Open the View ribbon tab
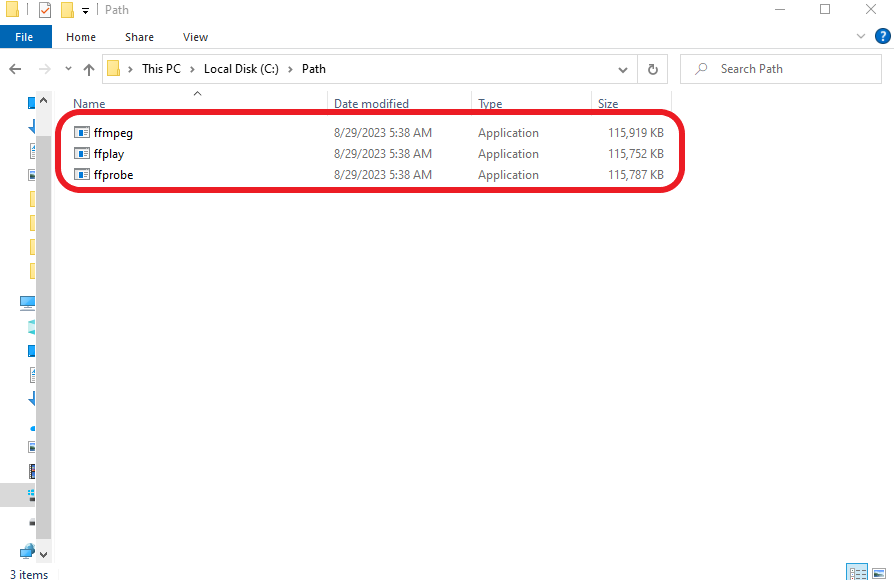Image resolution: width=894 pixels, height=580 pixels. pos(196,37)
